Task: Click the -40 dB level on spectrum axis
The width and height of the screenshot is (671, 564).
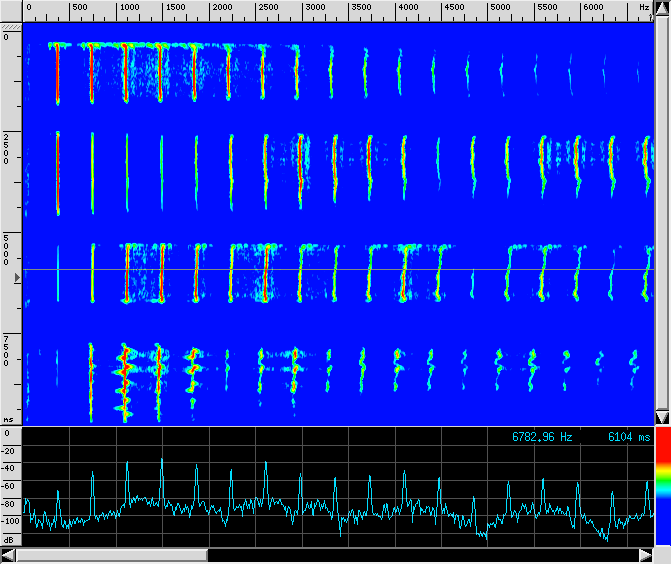Action: point(10,468)
